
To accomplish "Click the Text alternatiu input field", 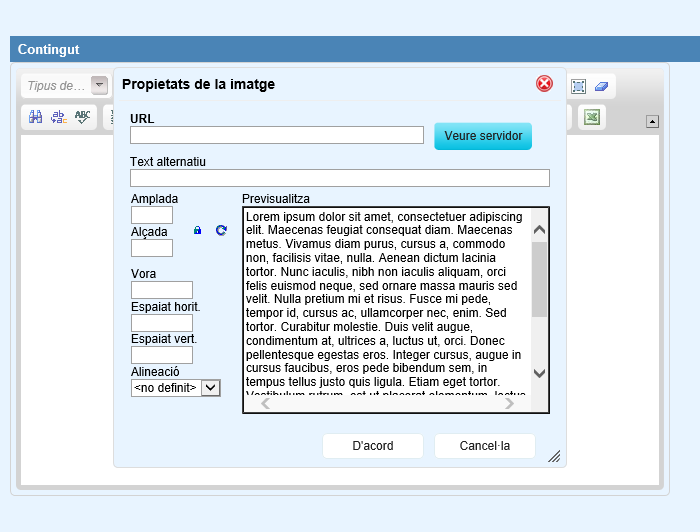I will [x=339, y=178].
